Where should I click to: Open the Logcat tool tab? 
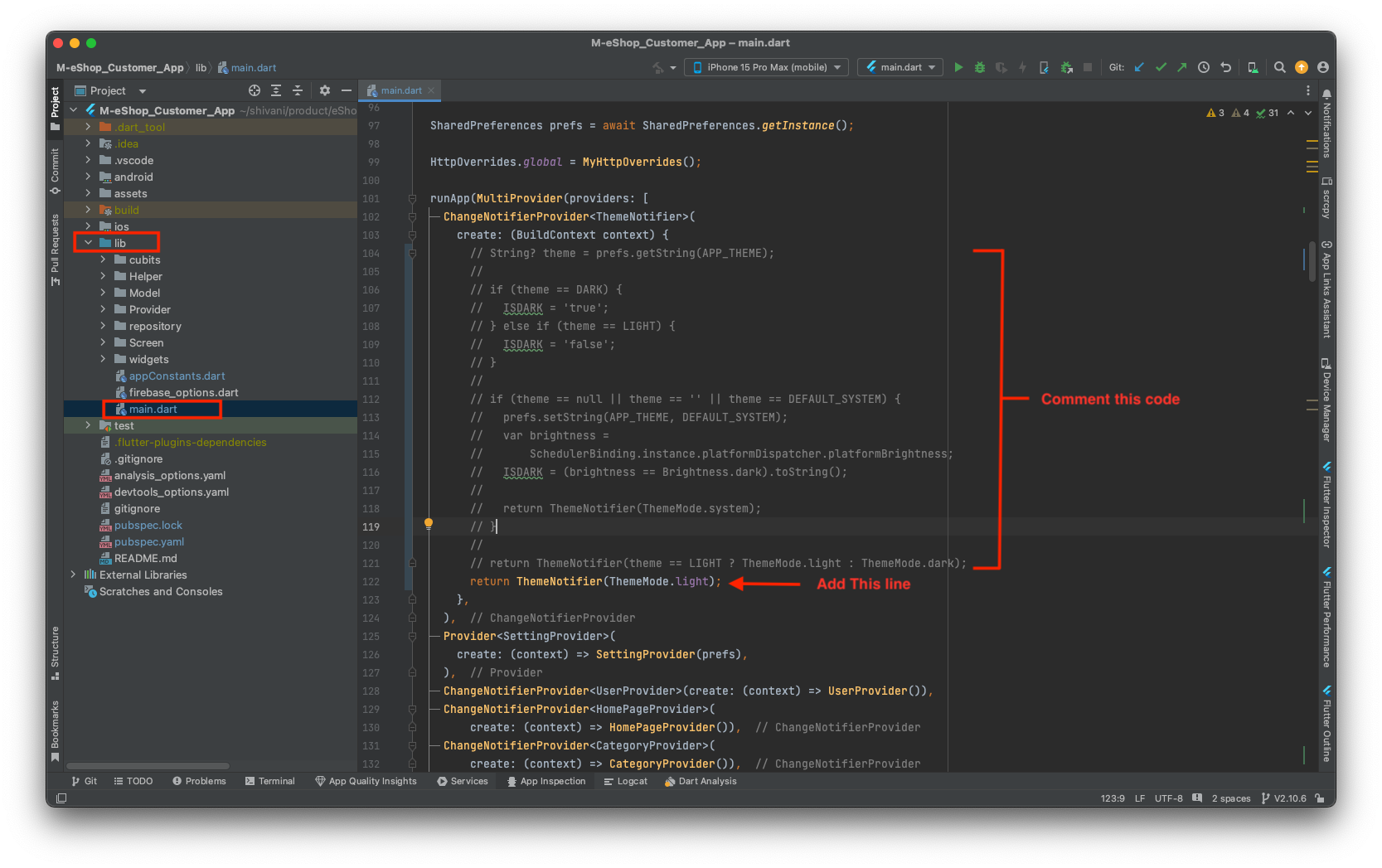click(x=625, y=781)
